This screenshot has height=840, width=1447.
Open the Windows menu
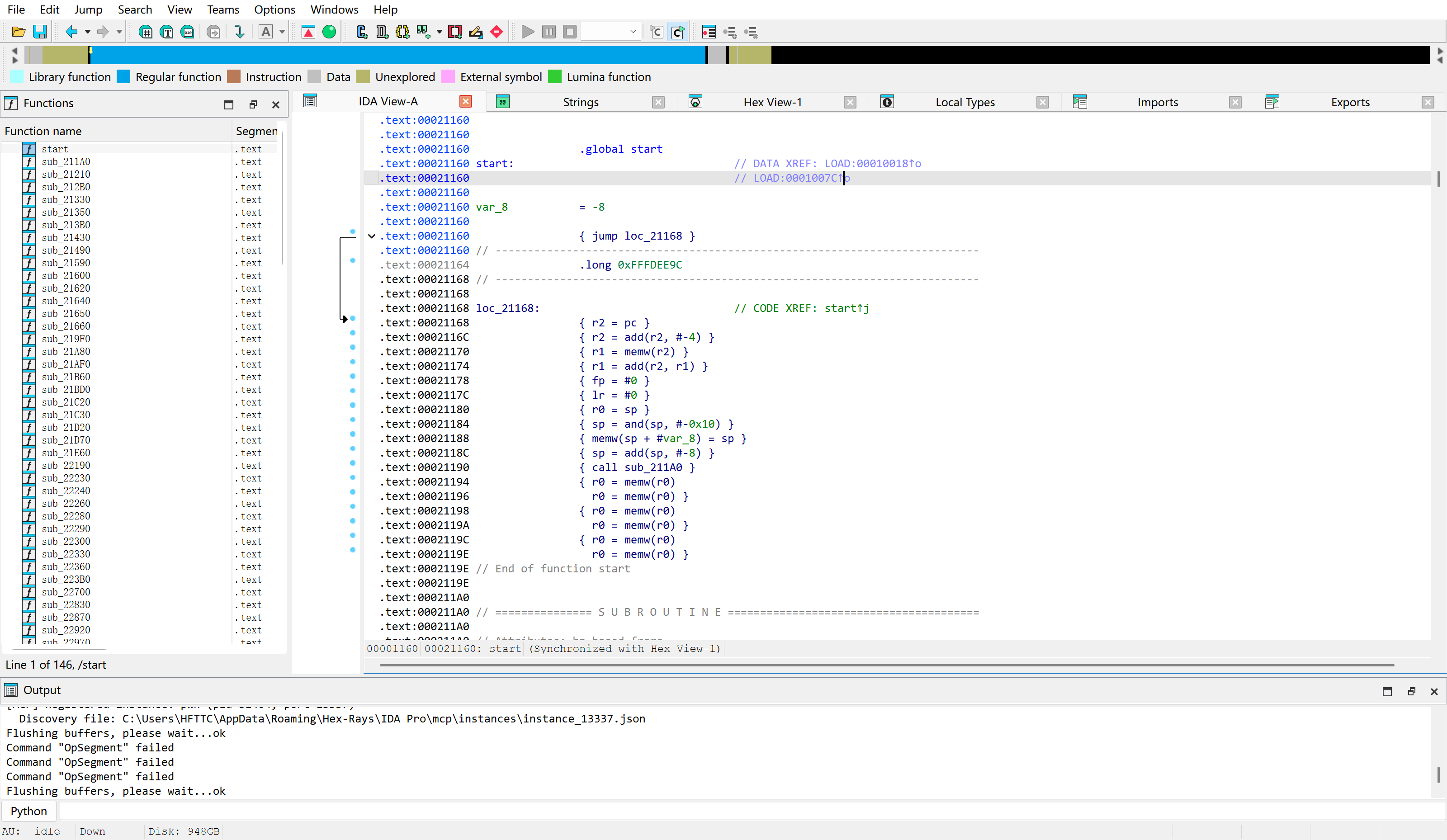point(334,9)
